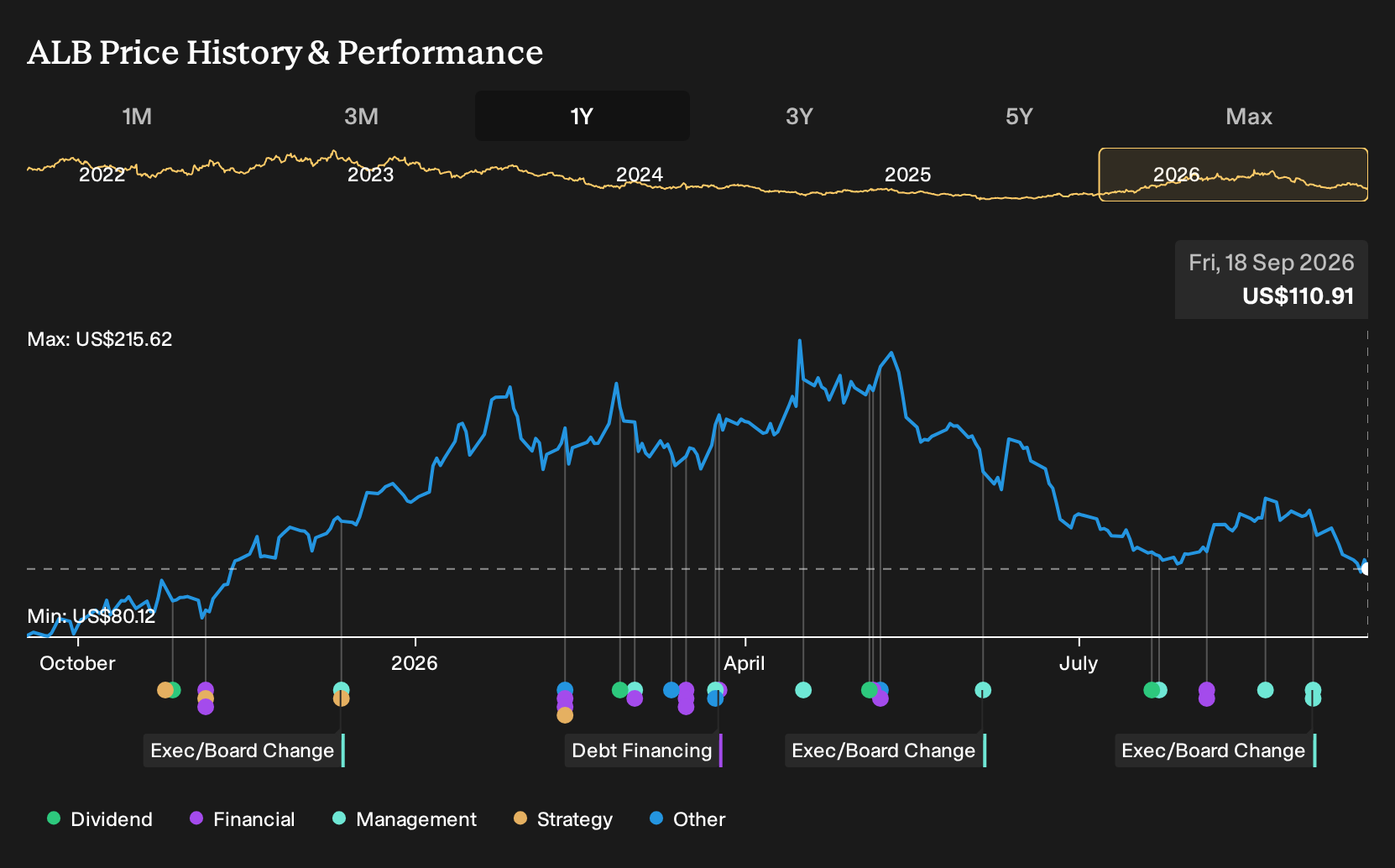The width and height of the screenshot is (1395, 868).
Task: Open the Exec/Board Change label for December
Action: coord(244,750)
